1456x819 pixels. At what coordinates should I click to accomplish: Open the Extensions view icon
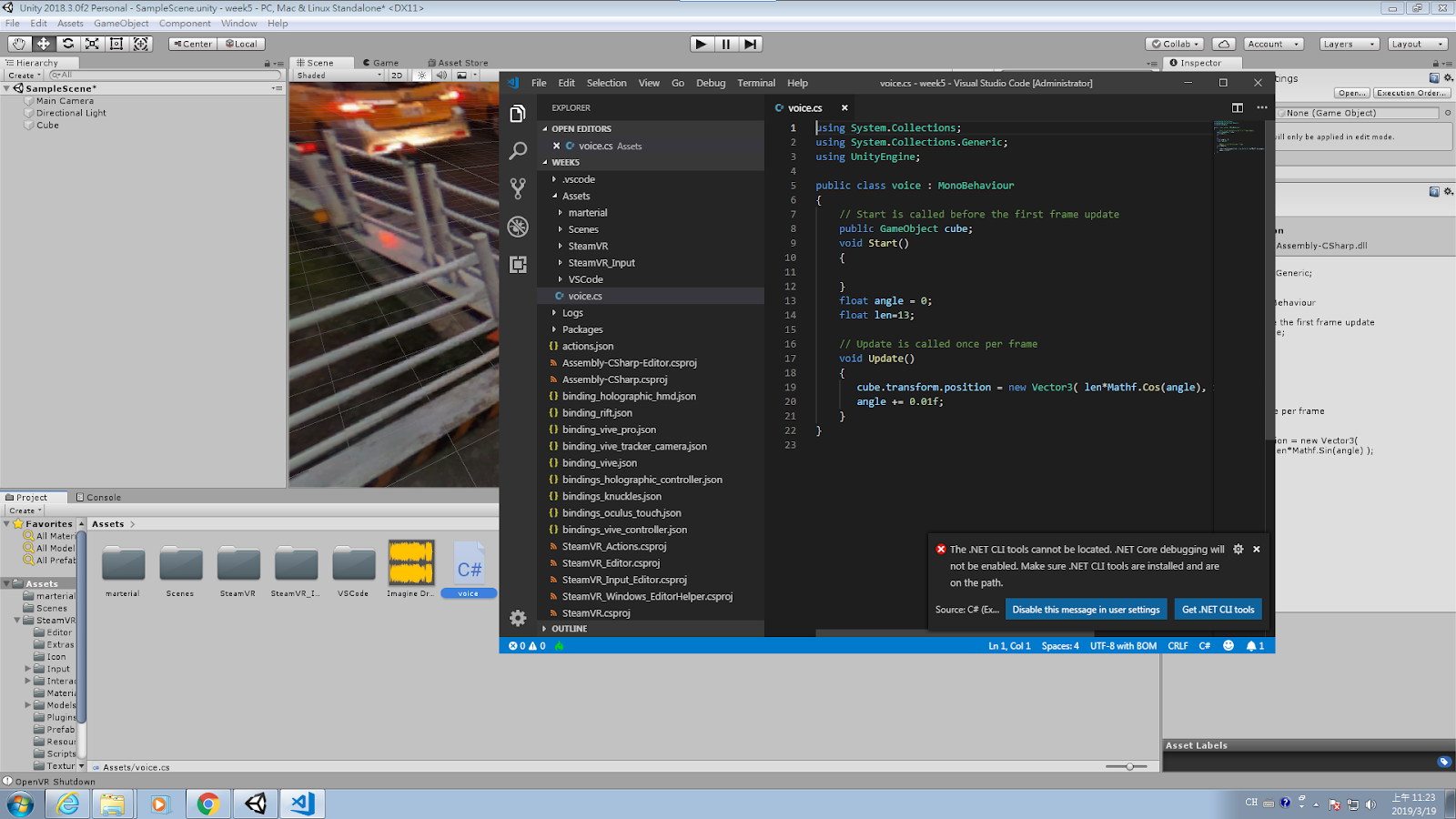click(518, 264)
